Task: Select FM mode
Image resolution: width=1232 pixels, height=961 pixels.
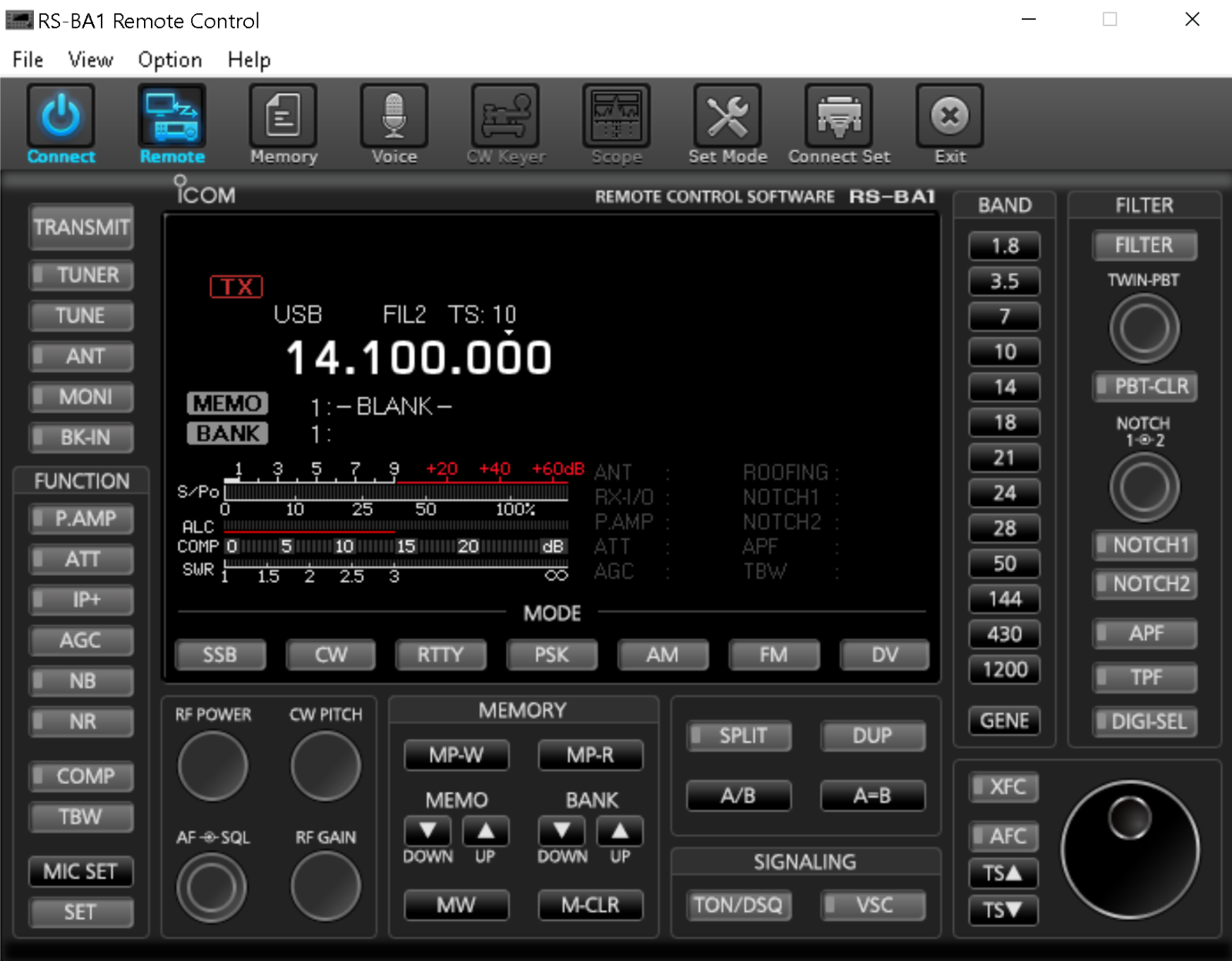Action: click(774, 655)
